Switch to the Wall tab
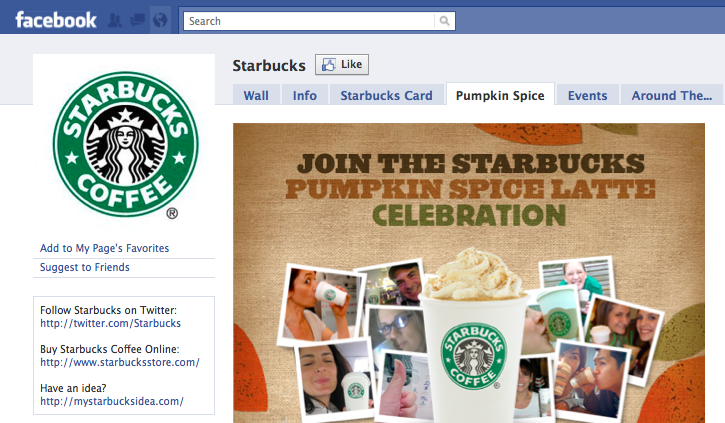This screenshot has width=725, height=423. point(256,95)
